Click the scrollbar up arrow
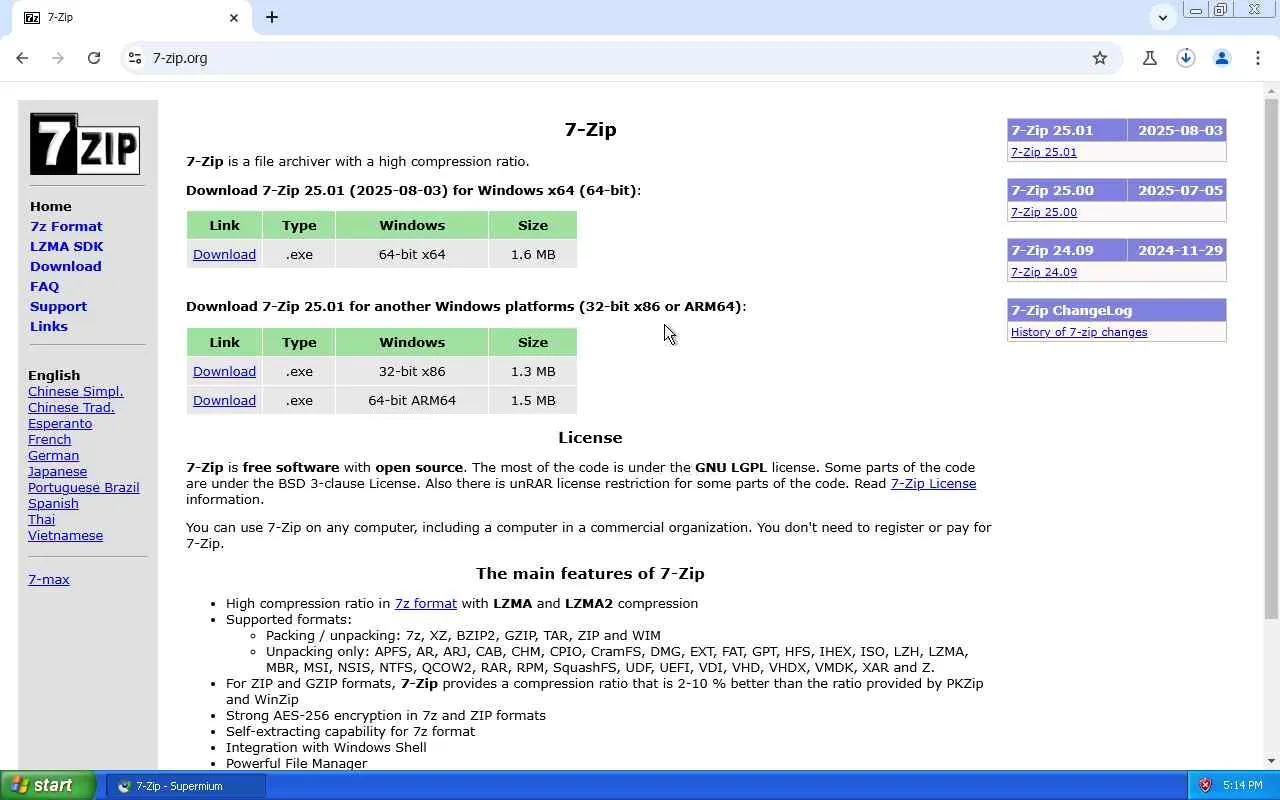The height and width of the screenshot is (800, 1280). tap(1272, 91)
